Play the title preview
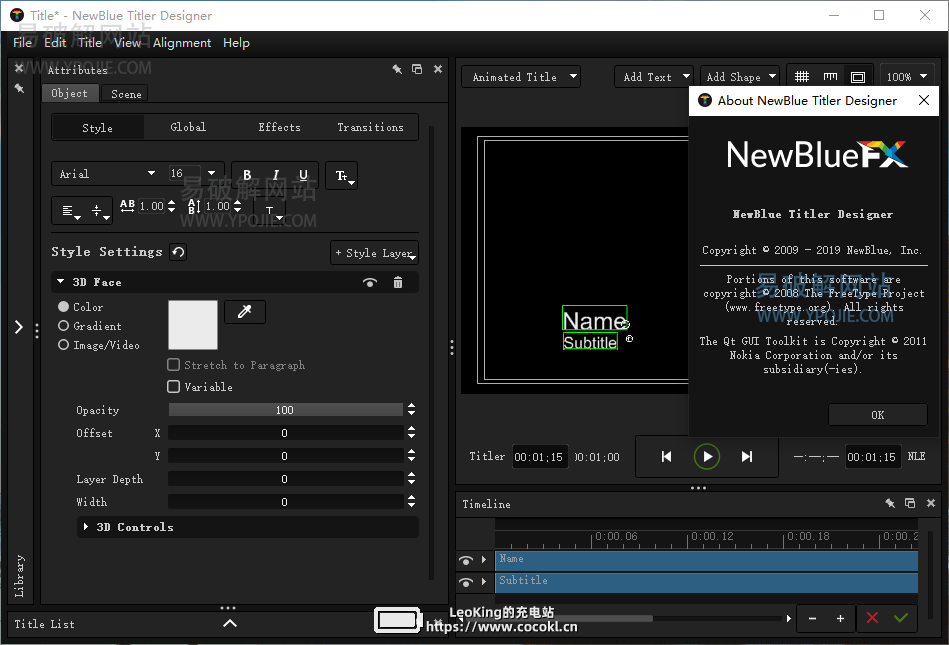 pyautogui.click(x=707, y=457)
